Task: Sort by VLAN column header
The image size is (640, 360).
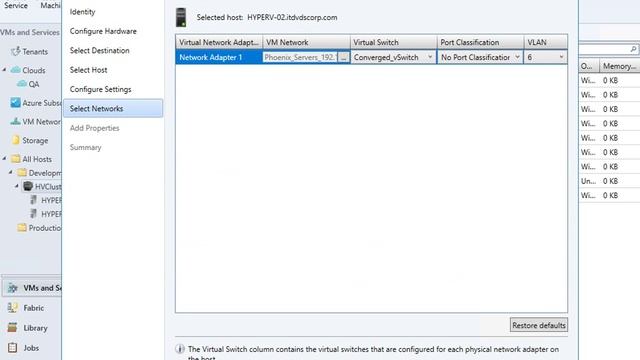Action: point(546,42)
